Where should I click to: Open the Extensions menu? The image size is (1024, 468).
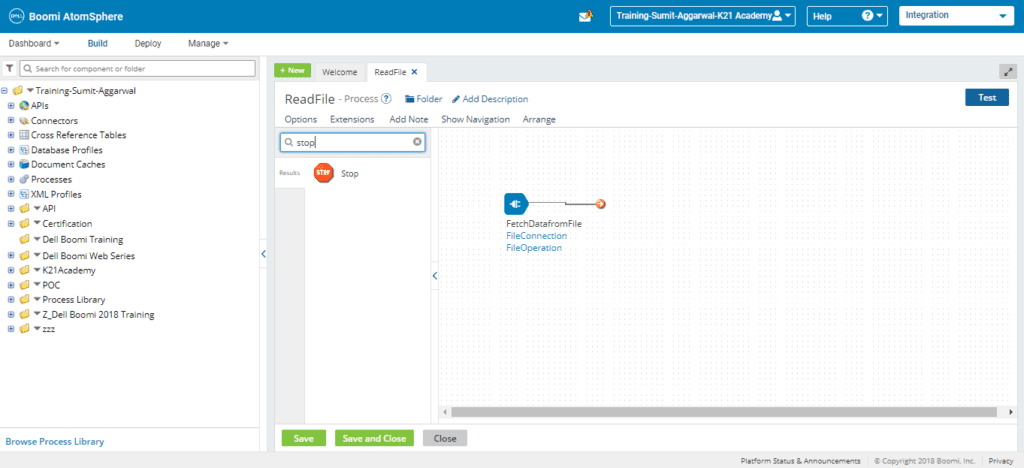click(x=352, y=119)
